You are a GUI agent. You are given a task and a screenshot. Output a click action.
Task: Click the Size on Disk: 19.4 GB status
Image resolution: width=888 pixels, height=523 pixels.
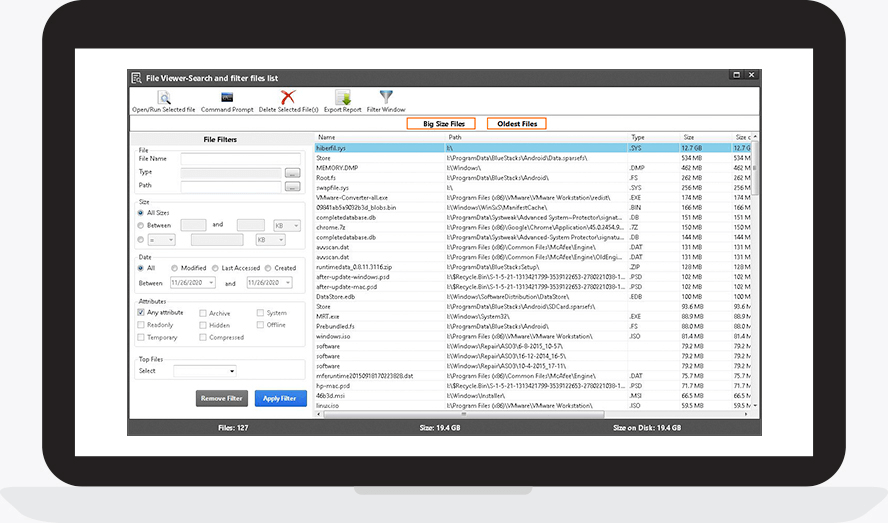tap(647, 428)
